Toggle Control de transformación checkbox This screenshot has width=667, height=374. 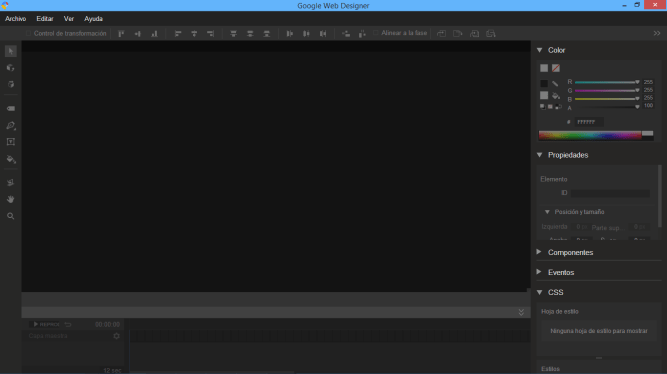[29, 34]
